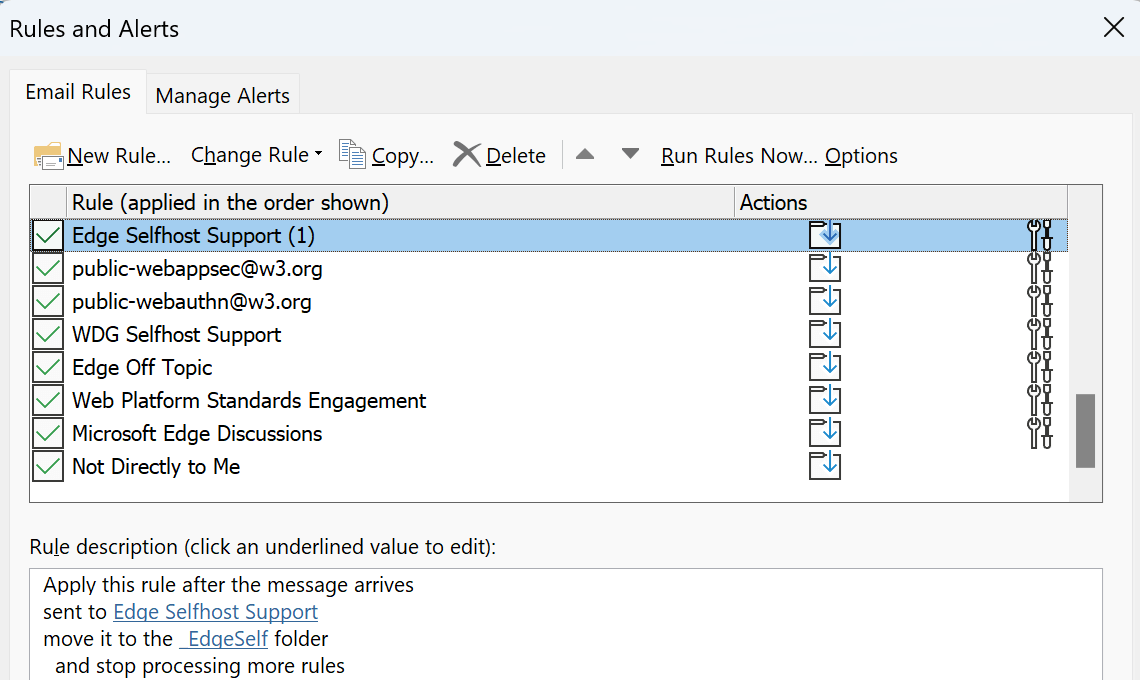Screen dimensions: 1140x680
Task: Click move-to-folder icon for public-webauthn@w3.org
Action: point(825,300)
